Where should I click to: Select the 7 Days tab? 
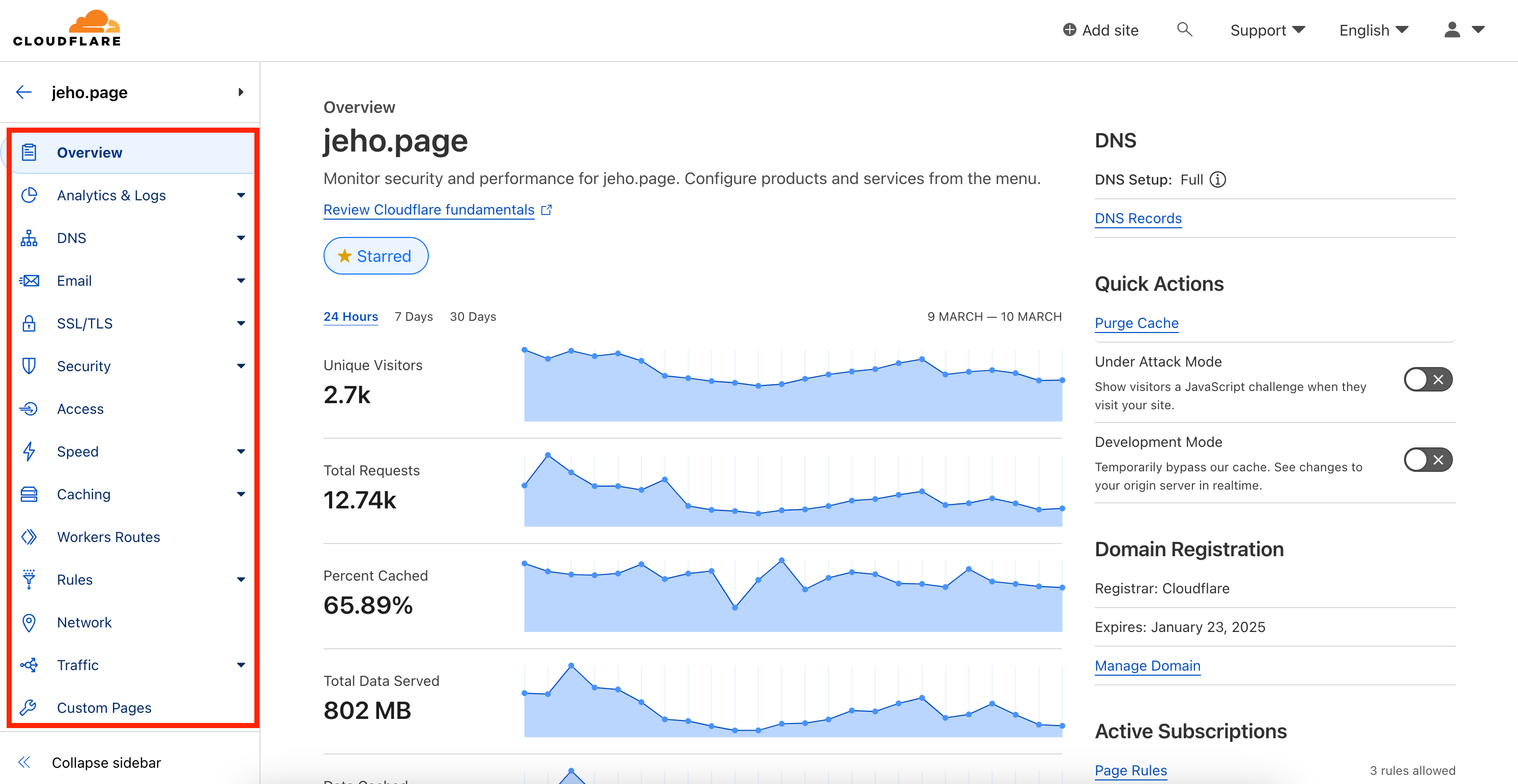coord(414,317)
